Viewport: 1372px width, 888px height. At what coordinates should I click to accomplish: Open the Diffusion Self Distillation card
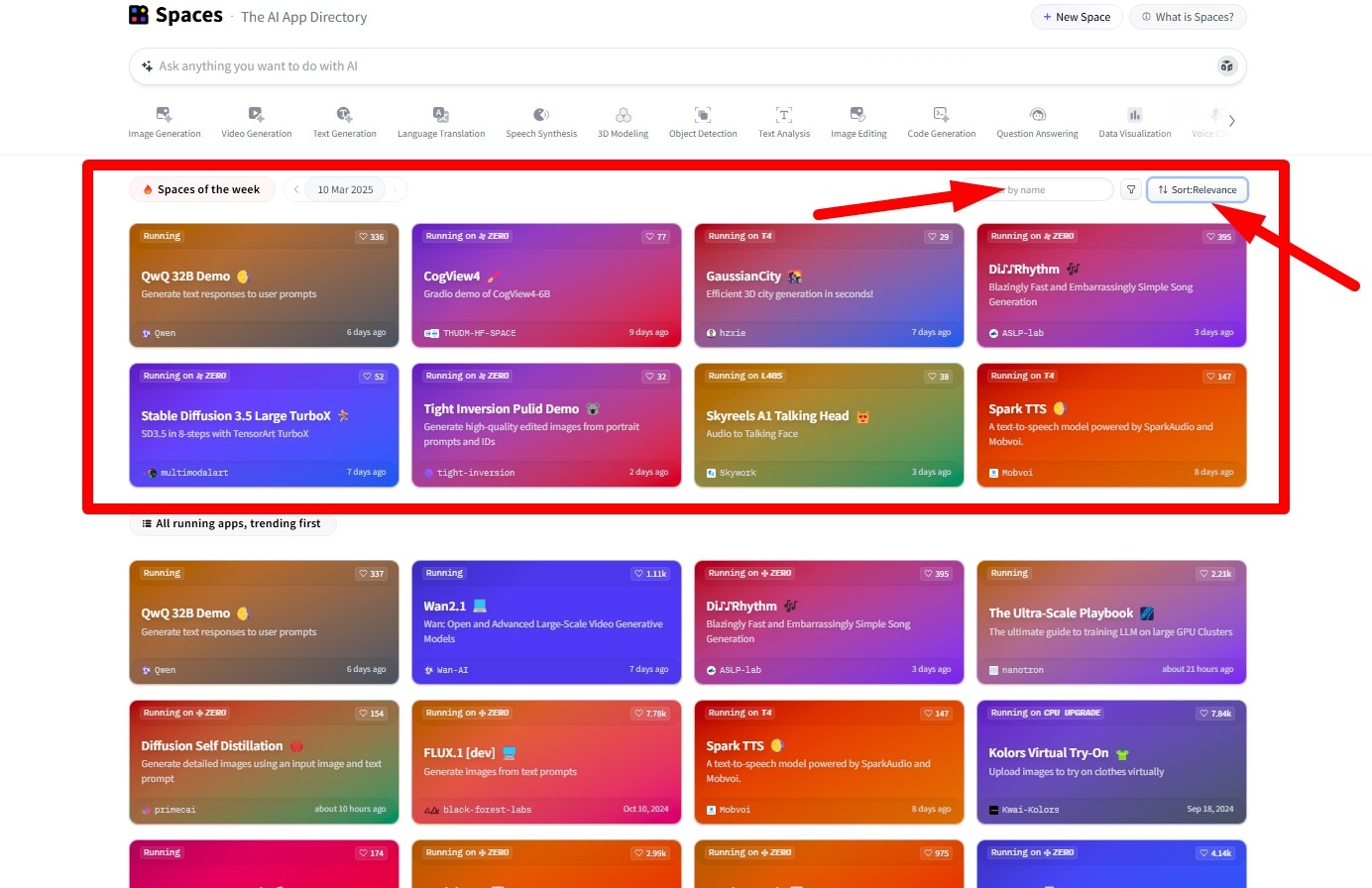pos(264,762)
